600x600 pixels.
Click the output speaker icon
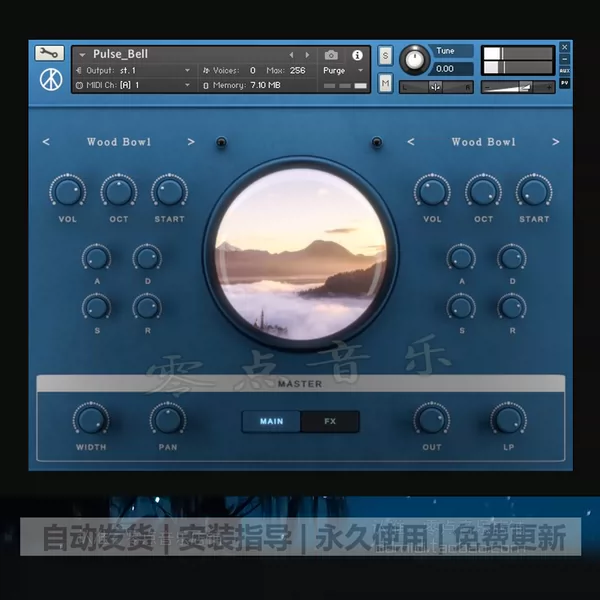[79, 70]
